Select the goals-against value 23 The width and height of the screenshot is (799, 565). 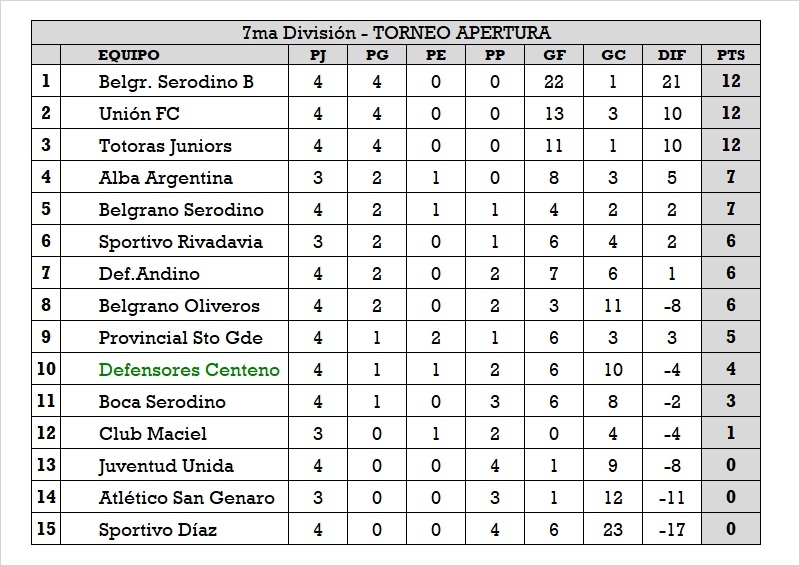coord(613,530)
